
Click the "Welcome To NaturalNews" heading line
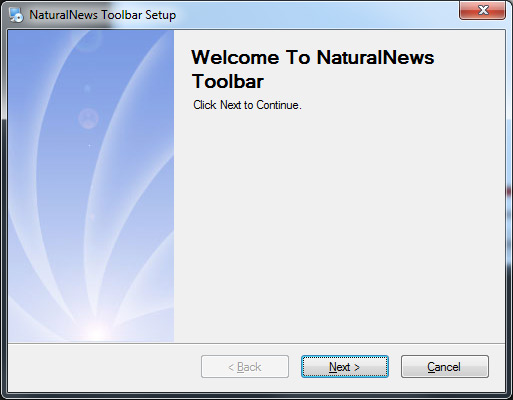pyautogui.click(x=313, y=57)
